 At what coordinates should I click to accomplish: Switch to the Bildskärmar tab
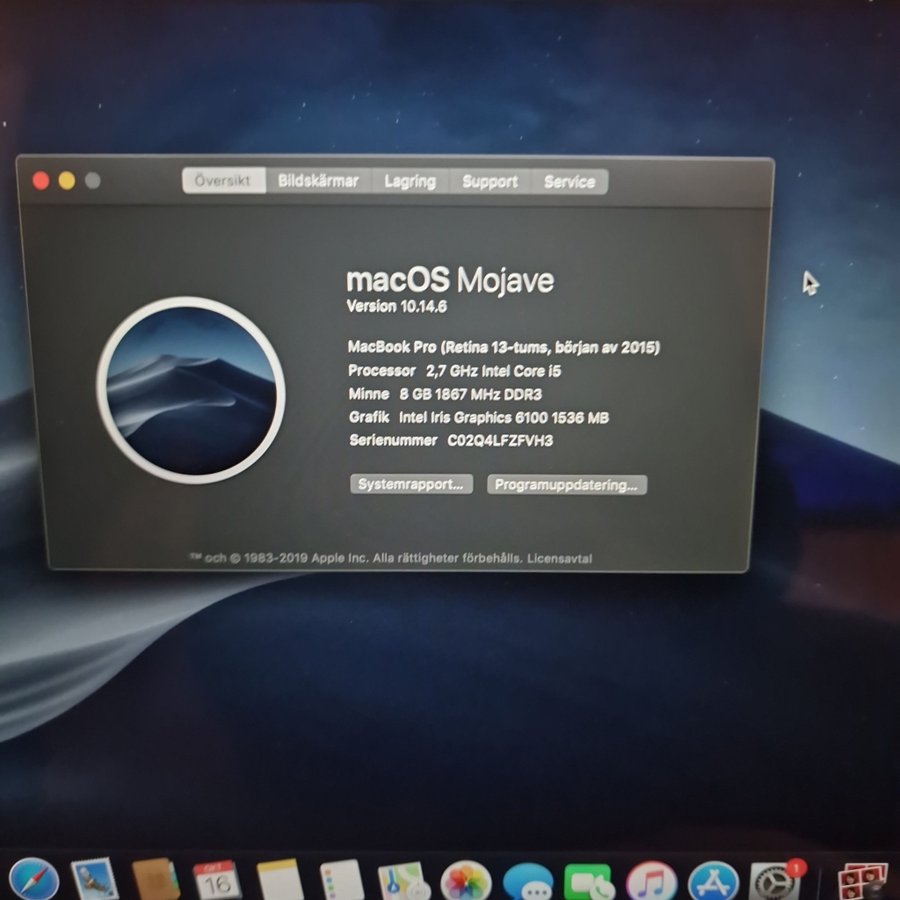pos(318,181)
